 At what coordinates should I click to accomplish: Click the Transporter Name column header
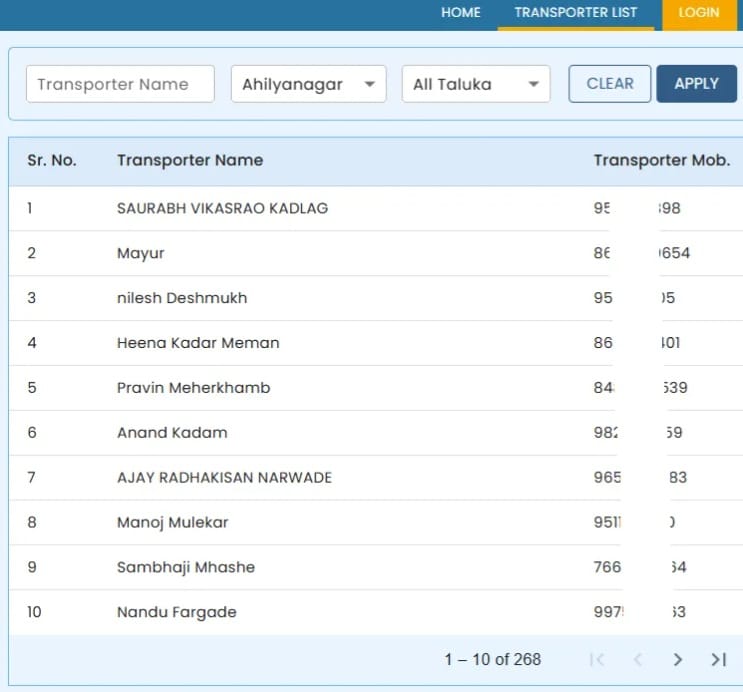click(x=190, y=160)
